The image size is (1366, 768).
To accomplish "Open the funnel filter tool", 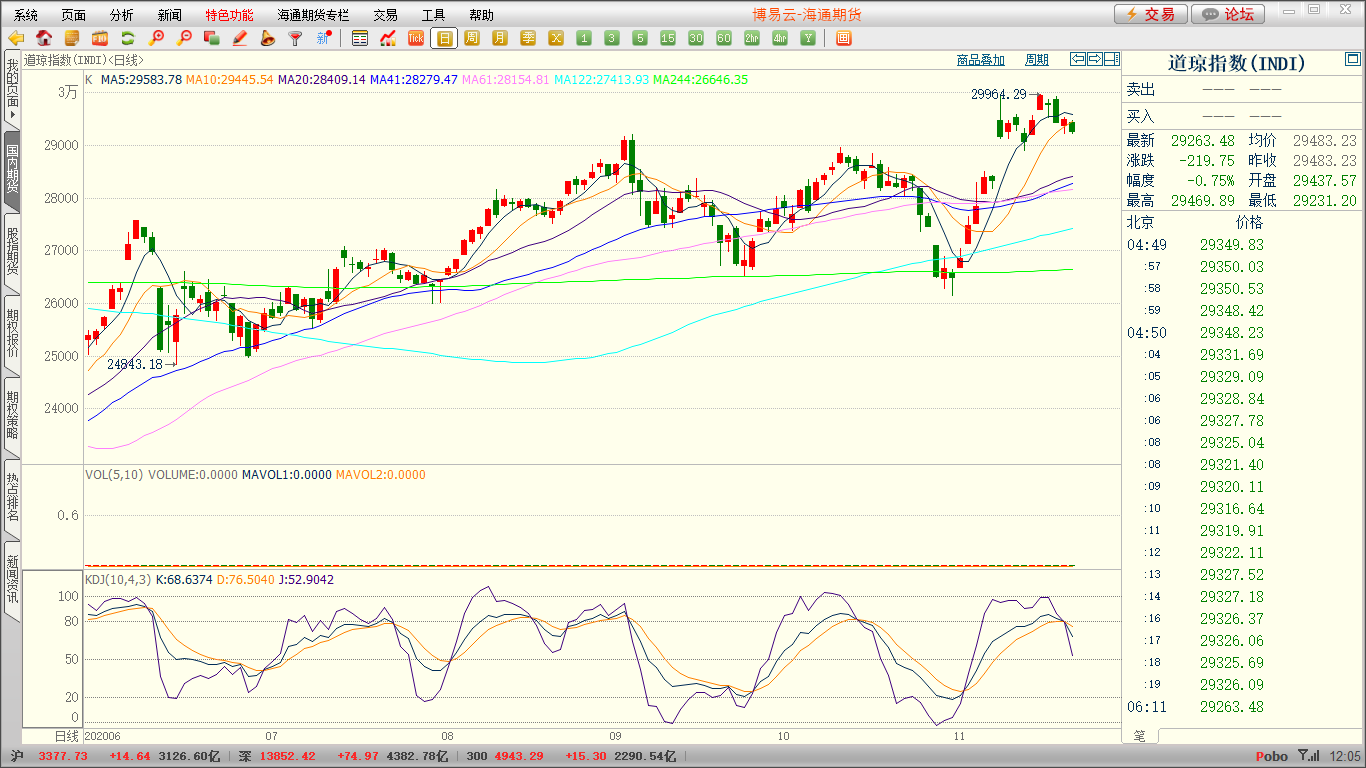I will point(295,39).
